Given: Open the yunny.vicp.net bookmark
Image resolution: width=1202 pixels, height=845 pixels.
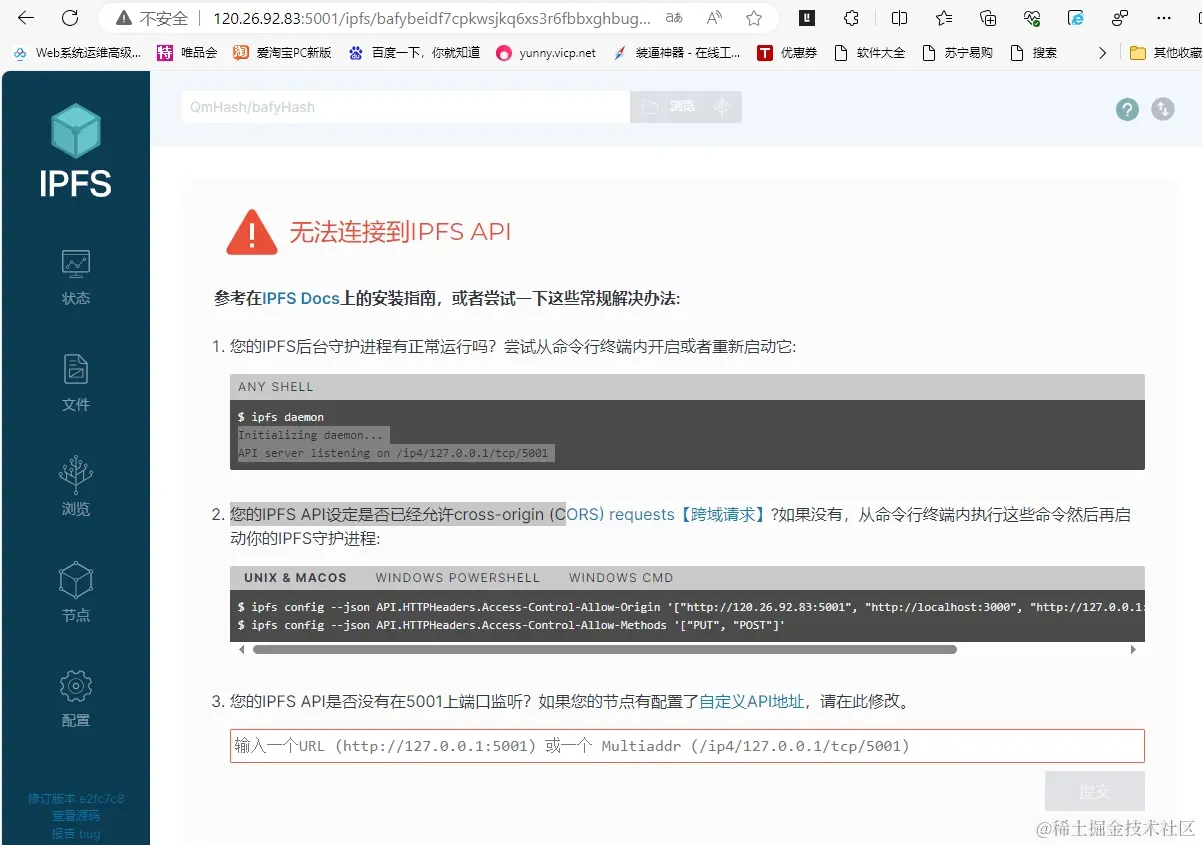Looking at the screenshot, I should (x=546, y=53).
